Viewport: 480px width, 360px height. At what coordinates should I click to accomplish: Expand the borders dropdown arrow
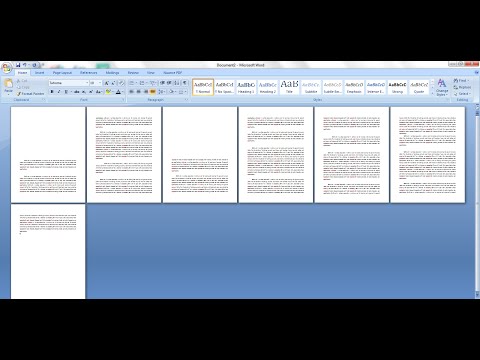186,92
